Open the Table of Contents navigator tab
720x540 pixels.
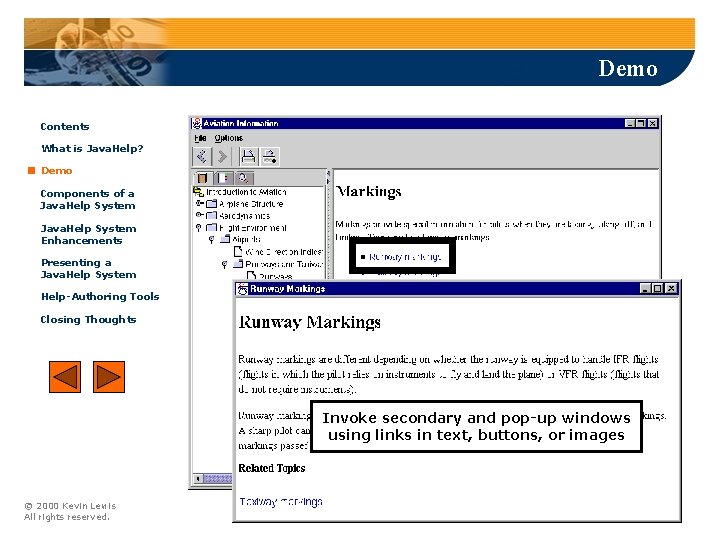click(203, 178)
